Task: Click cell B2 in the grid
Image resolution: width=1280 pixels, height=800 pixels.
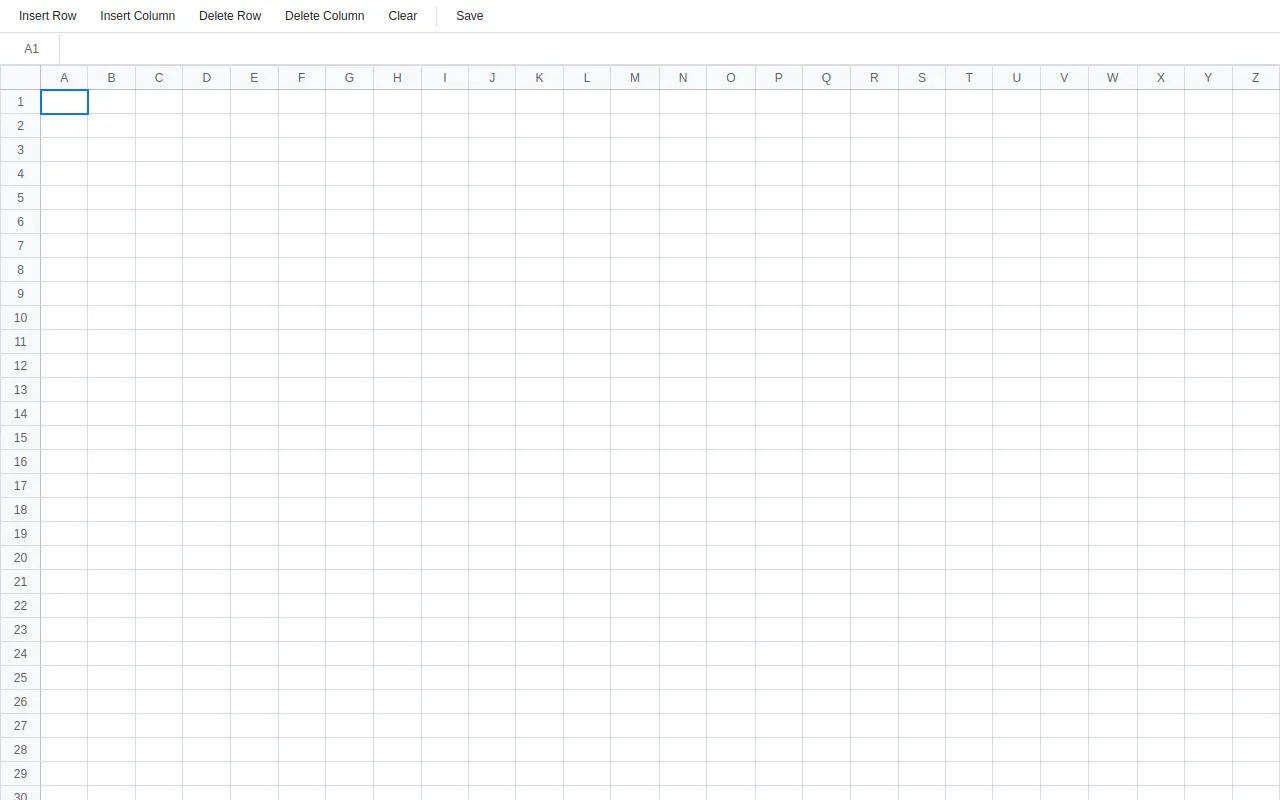Action: pyautogui.click(x=111, y=126)
